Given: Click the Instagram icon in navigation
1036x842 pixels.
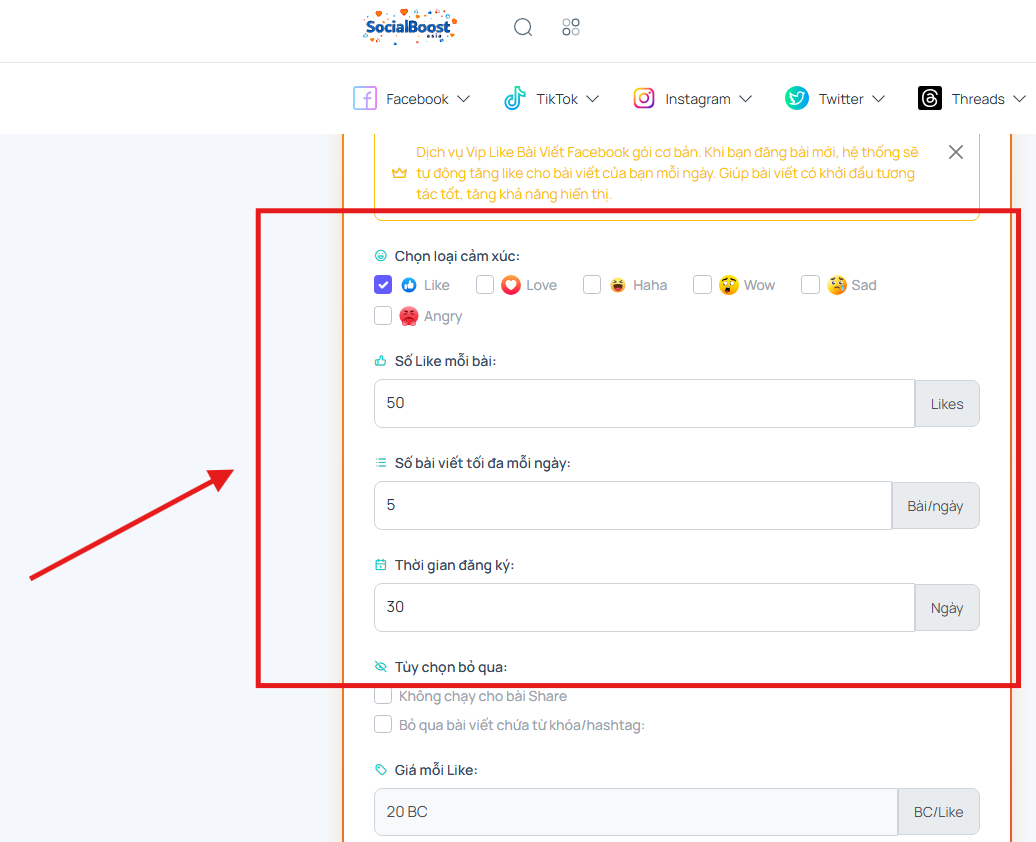Looking at the screenshot, I should tap(644, 98).
